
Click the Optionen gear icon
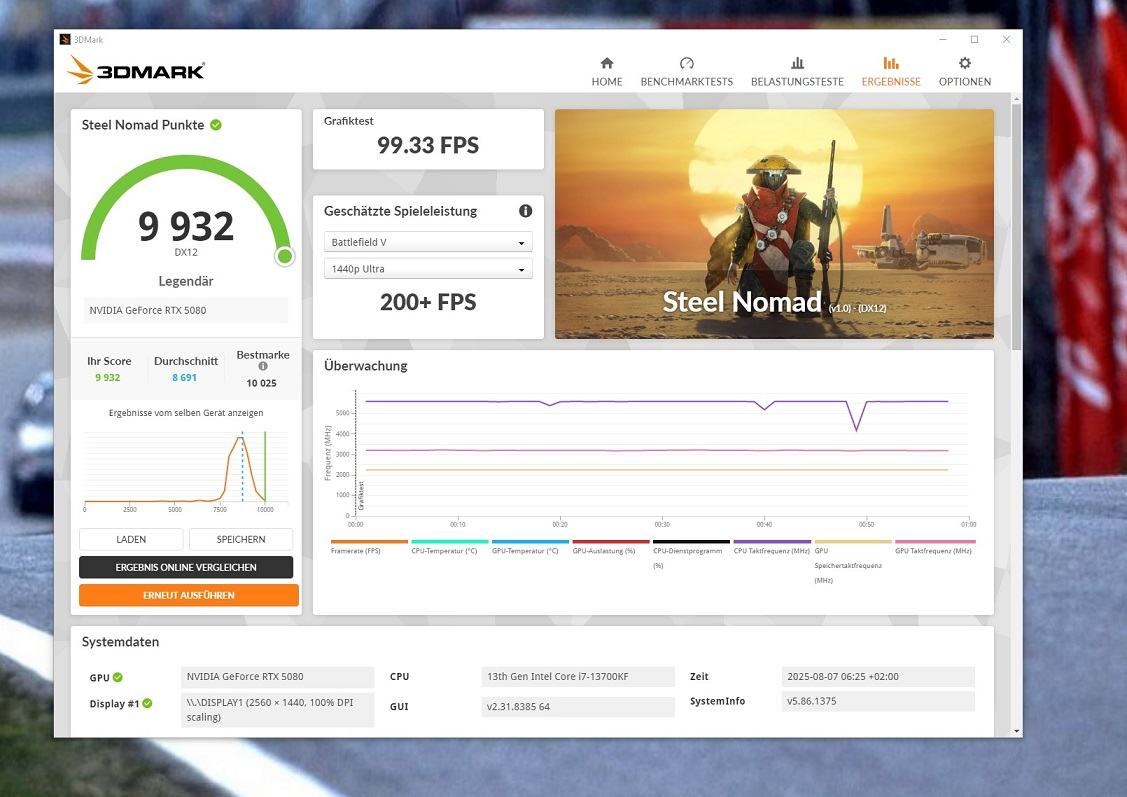tap(965, 63)
